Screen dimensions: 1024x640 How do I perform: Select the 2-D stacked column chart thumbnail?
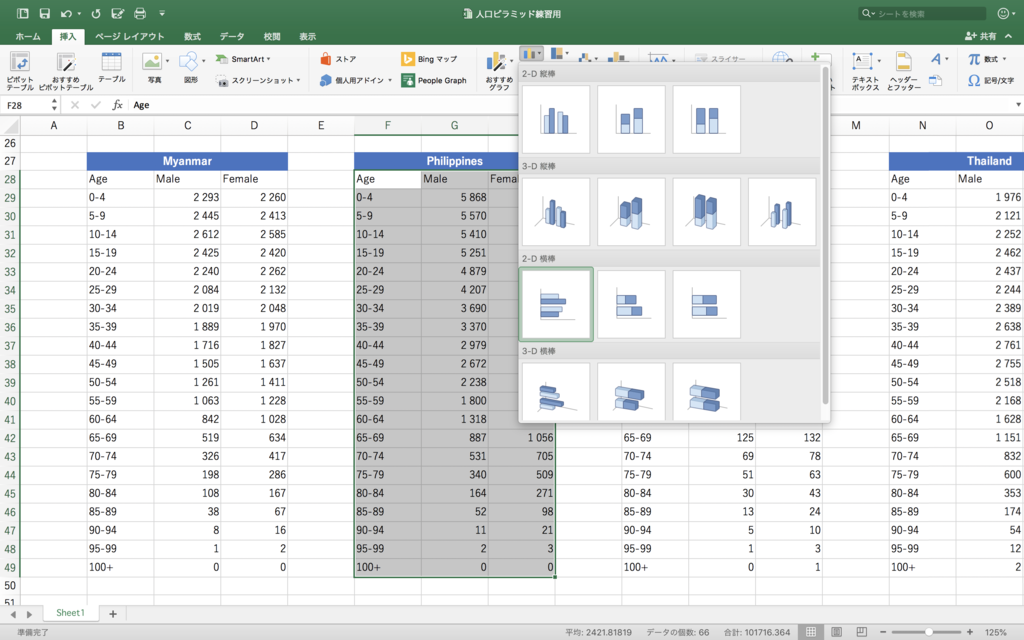[632, 120]
